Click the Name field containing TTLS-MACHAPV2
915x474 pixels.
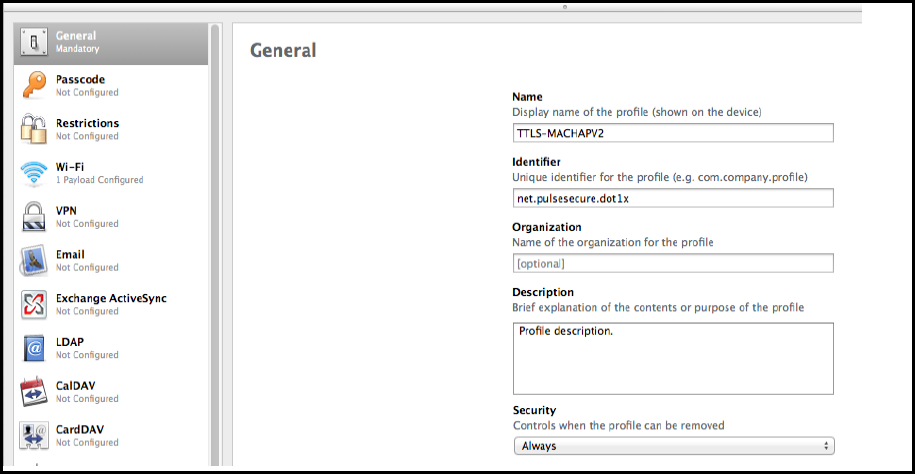673,133
